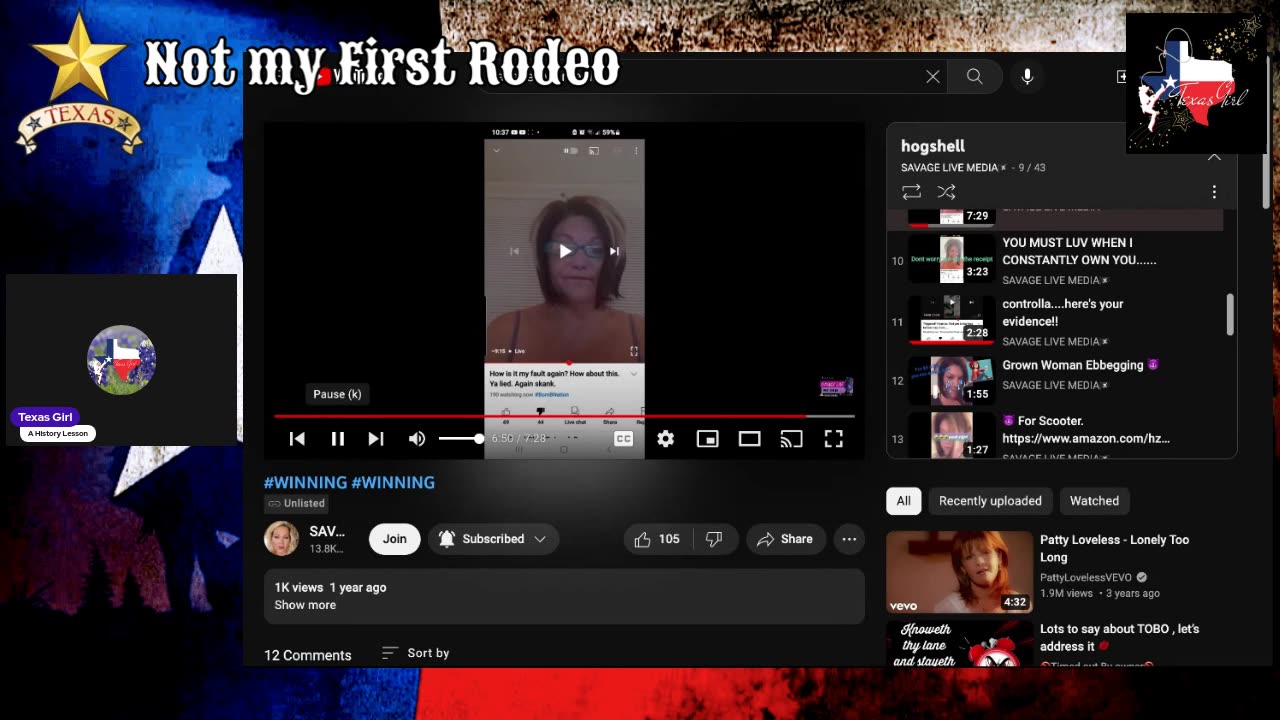Like the video with thumbs up 105
Image resolution: width=1280 pixels, height=720 pixels.
click(x=658, y=539)
